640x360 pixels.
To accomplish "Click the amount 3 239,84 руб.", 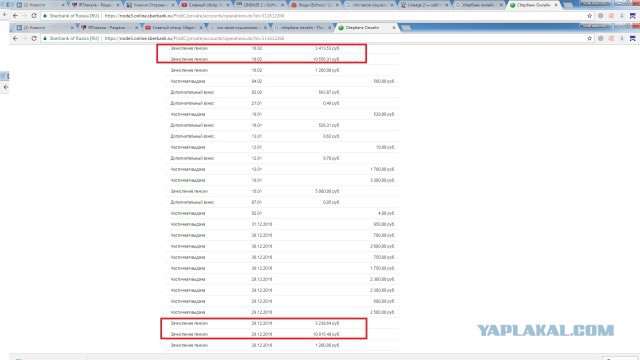I will pyautogui.click(x=327, y=323).
